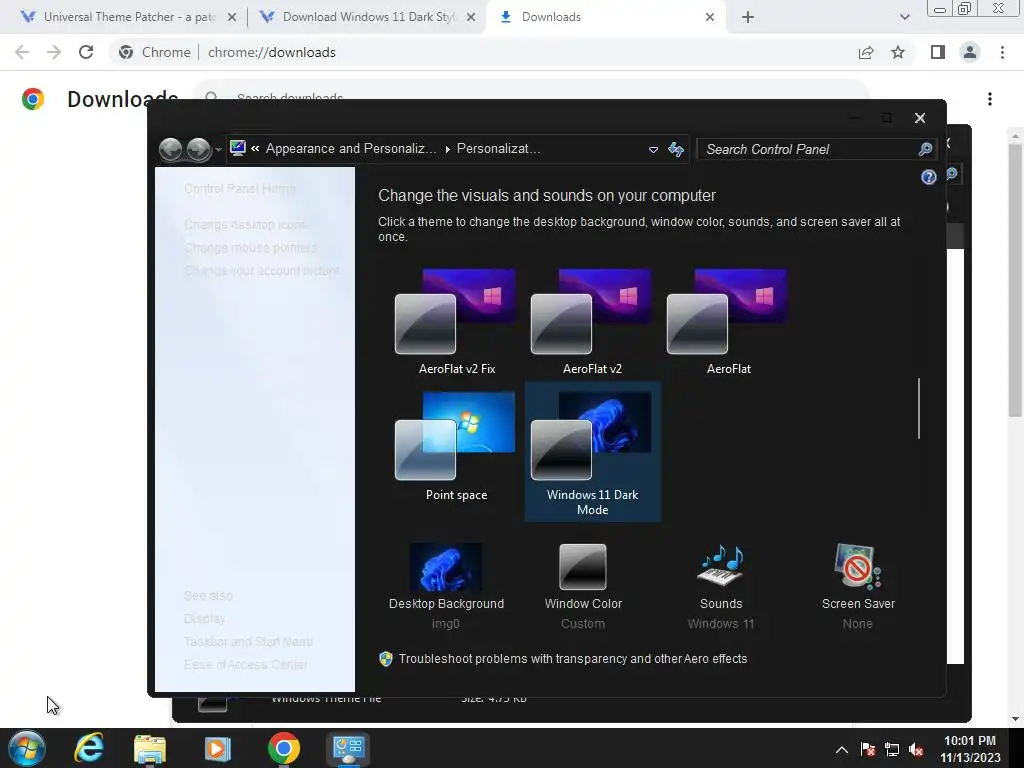This screenshot has width=1024, height=768.
Task: Open the Display link in See also
Action: tap(204, 619)
